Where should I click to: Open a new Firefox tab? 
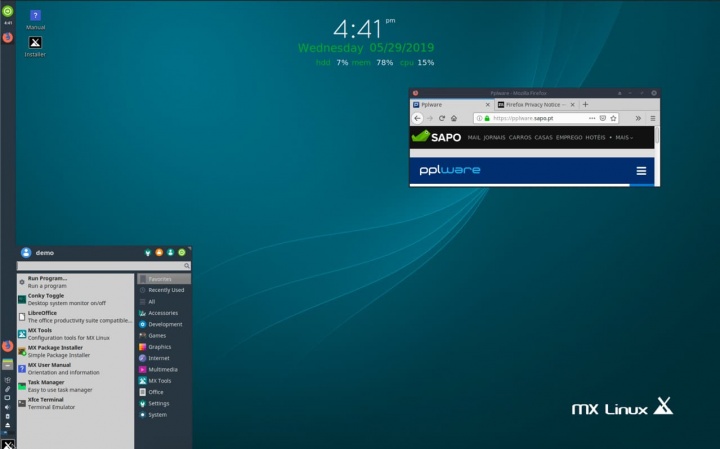(585, 104)
